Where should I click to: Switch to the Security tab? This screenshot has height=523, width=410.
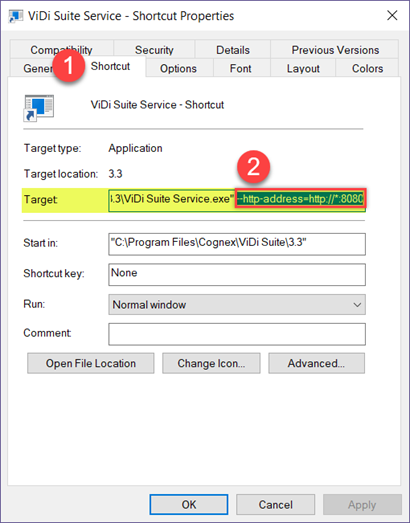[x=154, y=50]
